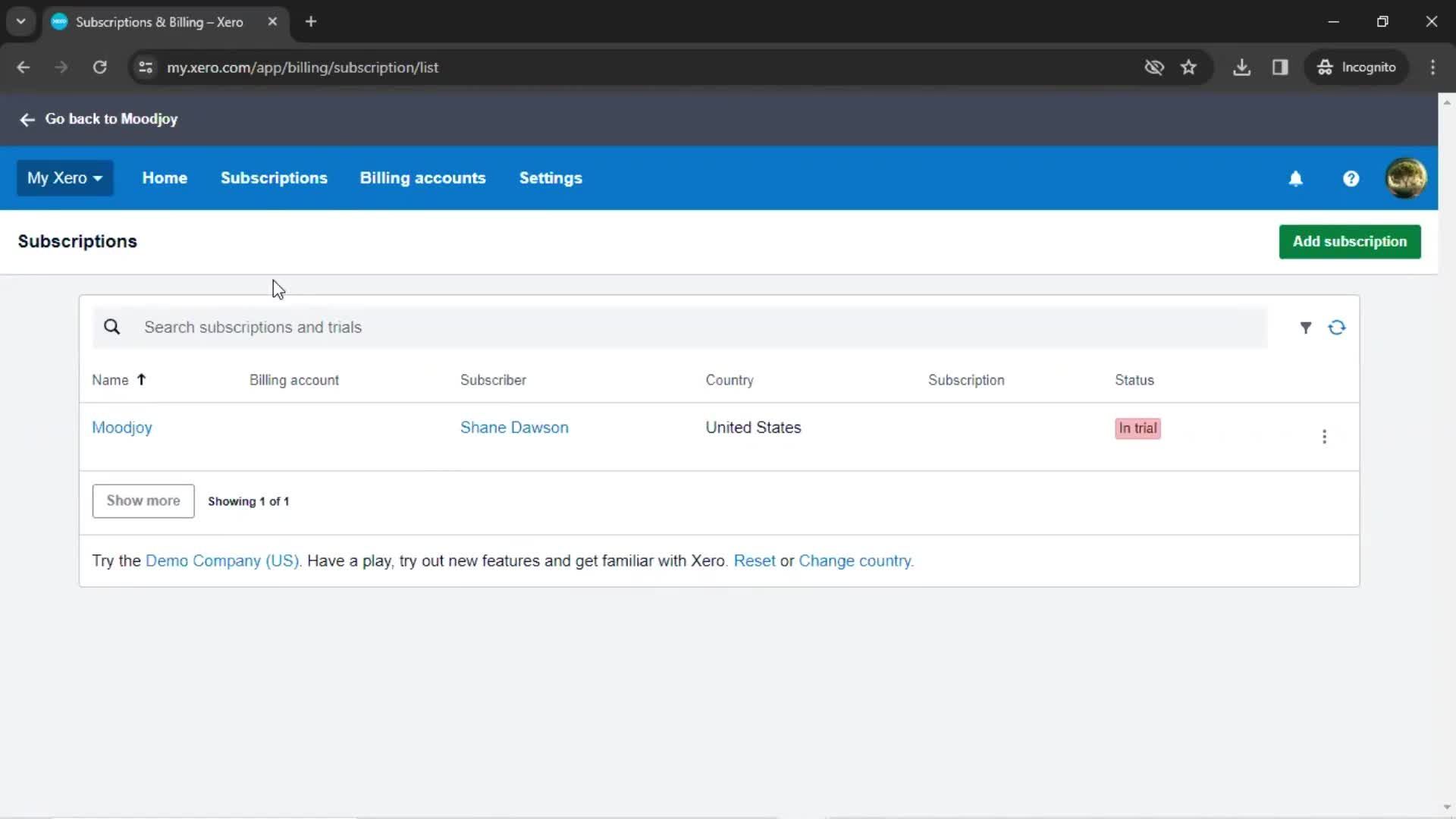Click the Show more button

click(x=143, y=501)
